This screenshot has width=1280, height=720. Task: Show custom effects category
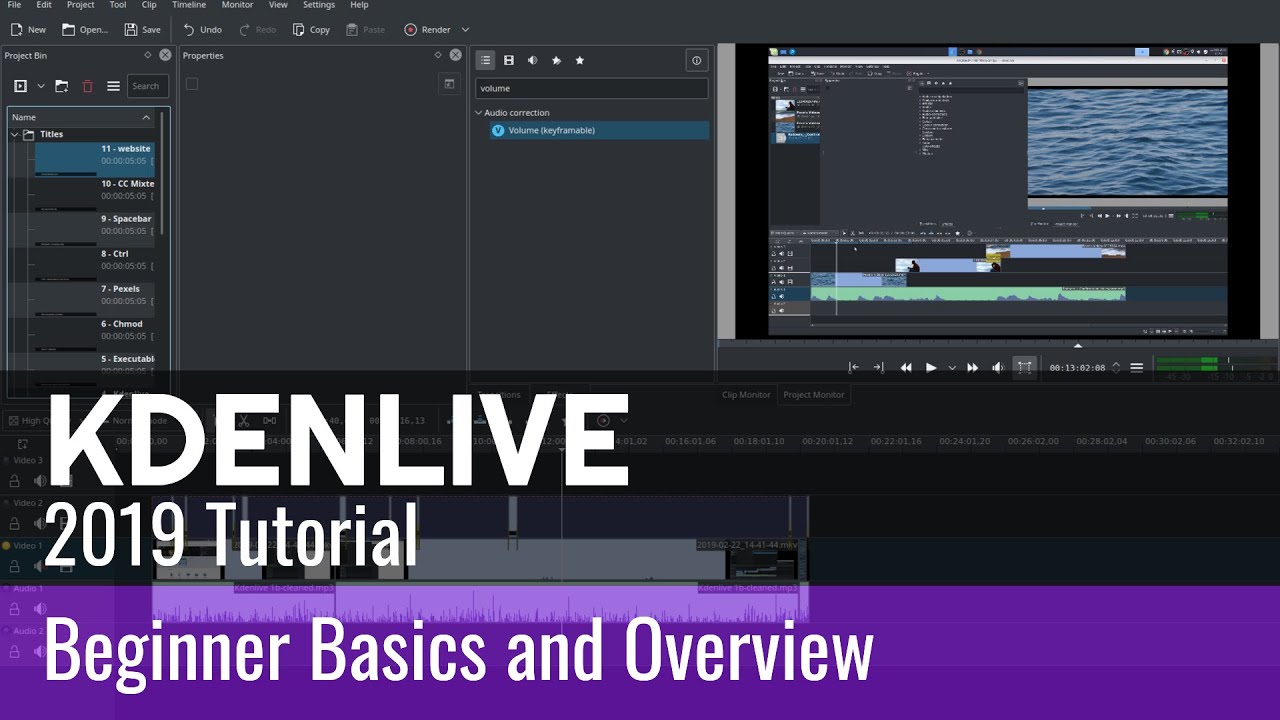point(556,60)
